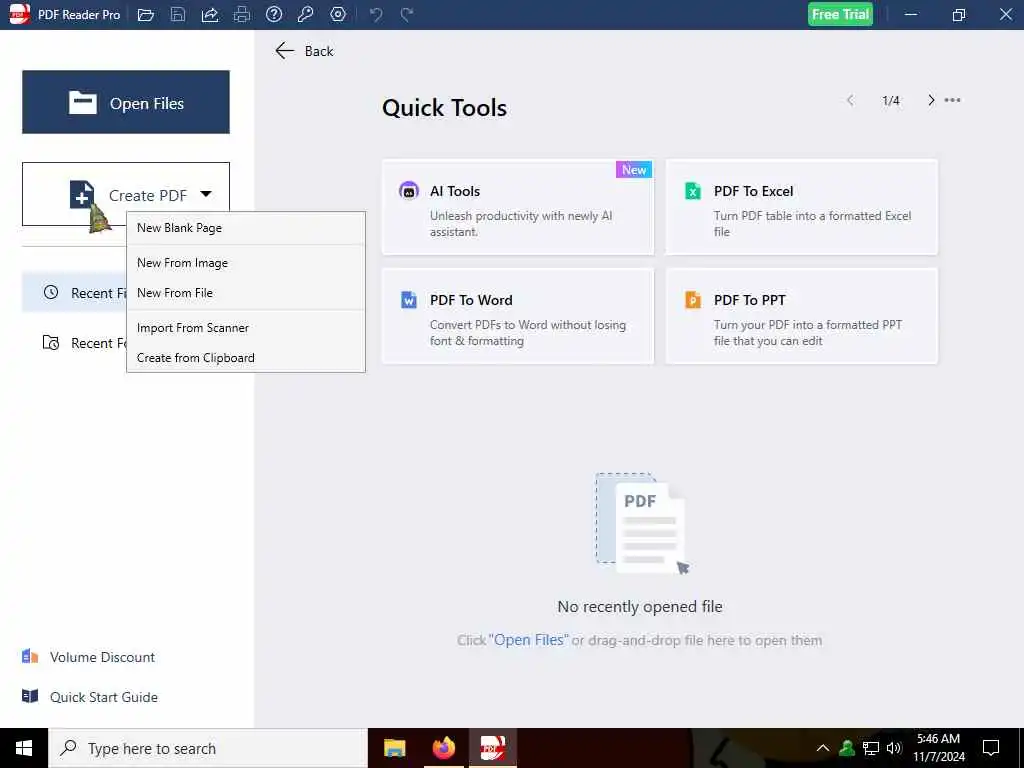The height and width of the screenshot is (768, 1024).
Task: Click the volume speaker tray icon
Action: tap(895, 748)
